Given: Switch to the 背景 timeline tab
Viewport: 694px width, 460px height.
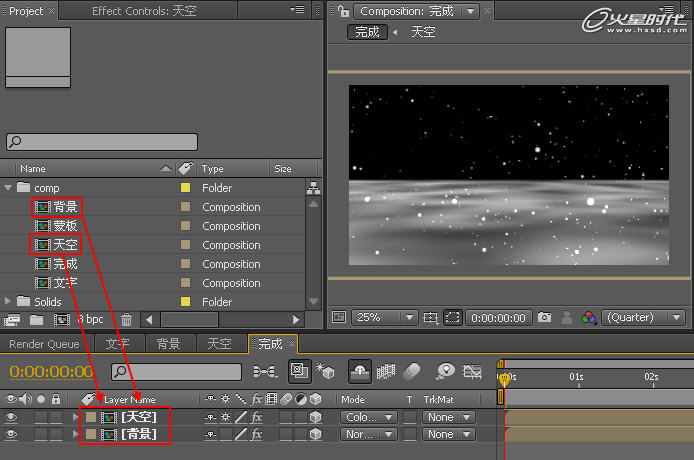Looking at the screenshot, I should 169,344.
